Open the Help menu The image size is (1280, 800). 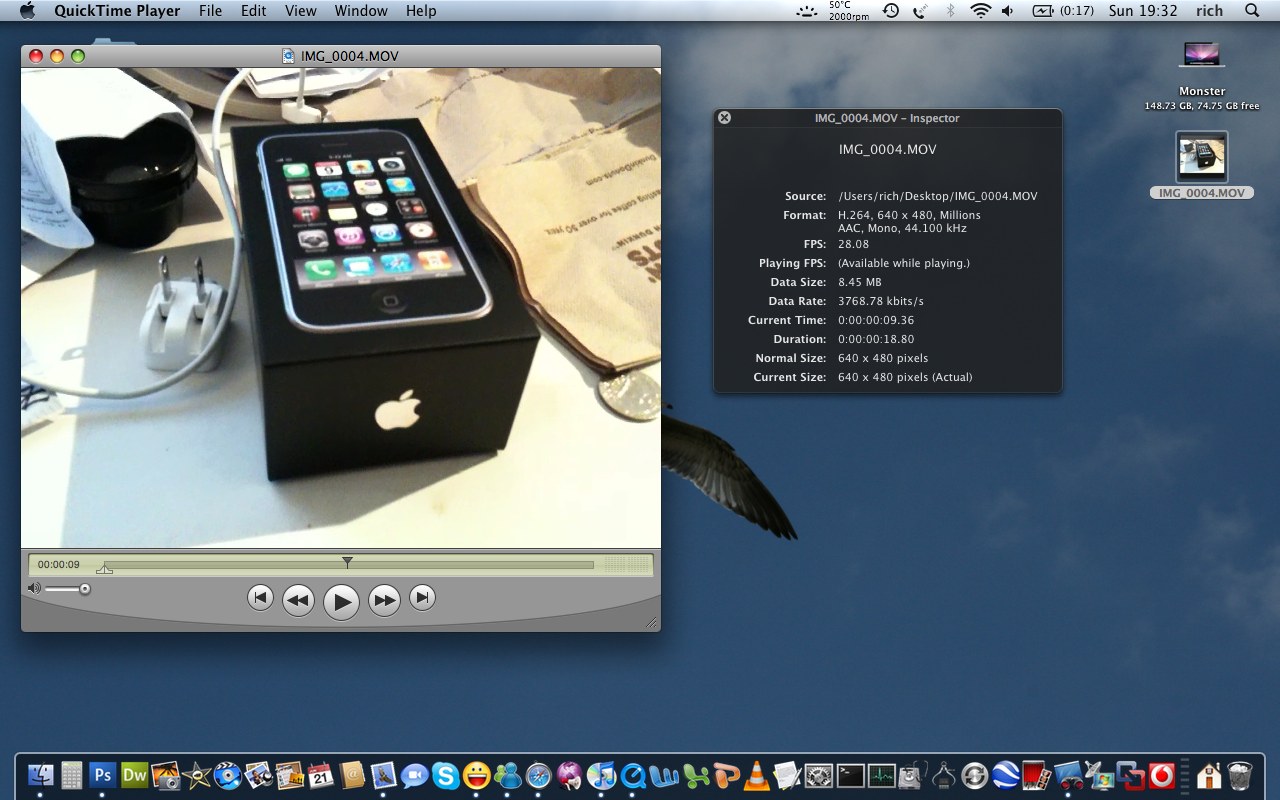(421, 11)
